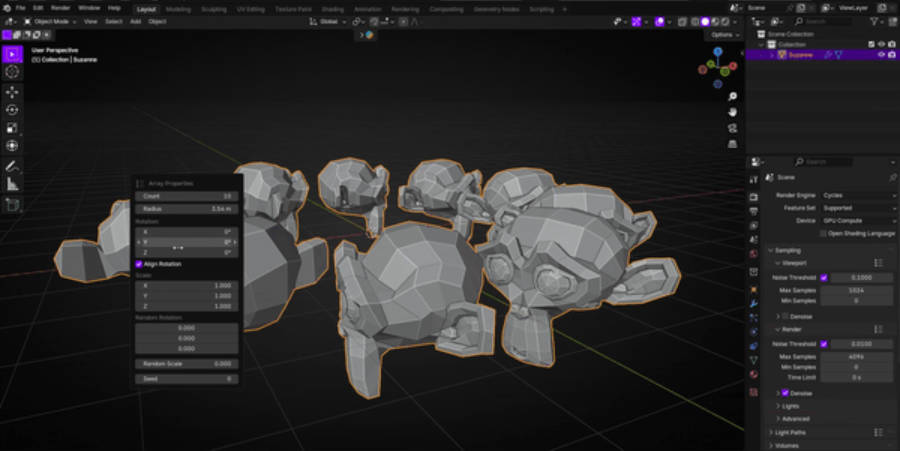Select the Move tool
Image resolution: width=900 pixels, height=451 pixels.
point(12,92)
